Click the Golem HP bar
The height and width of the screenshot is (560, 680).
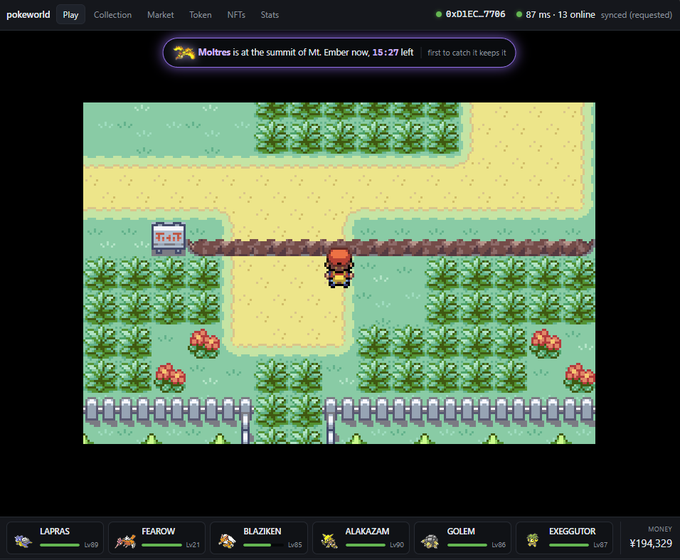pos(467,545)
